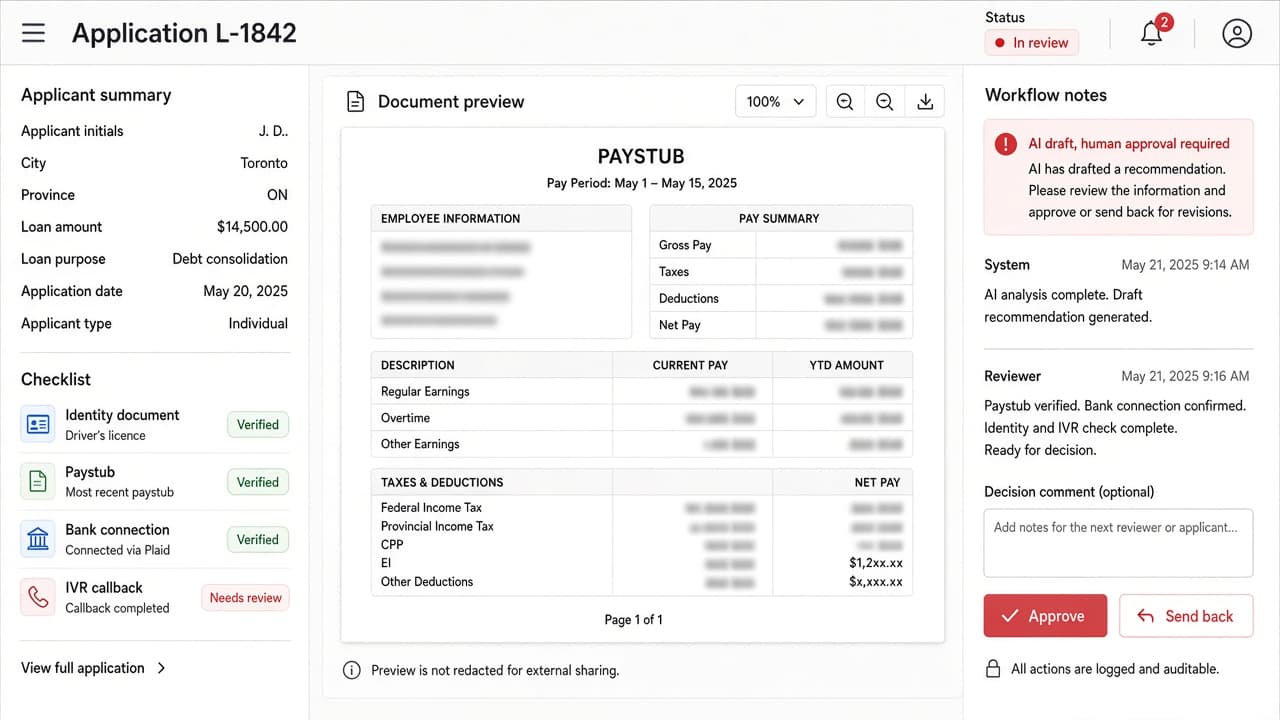Viewport: 1280px width, 720px height.
Task: Click Verified badge for Identity document
Action: pyautogui.click(x=258, y=424)
